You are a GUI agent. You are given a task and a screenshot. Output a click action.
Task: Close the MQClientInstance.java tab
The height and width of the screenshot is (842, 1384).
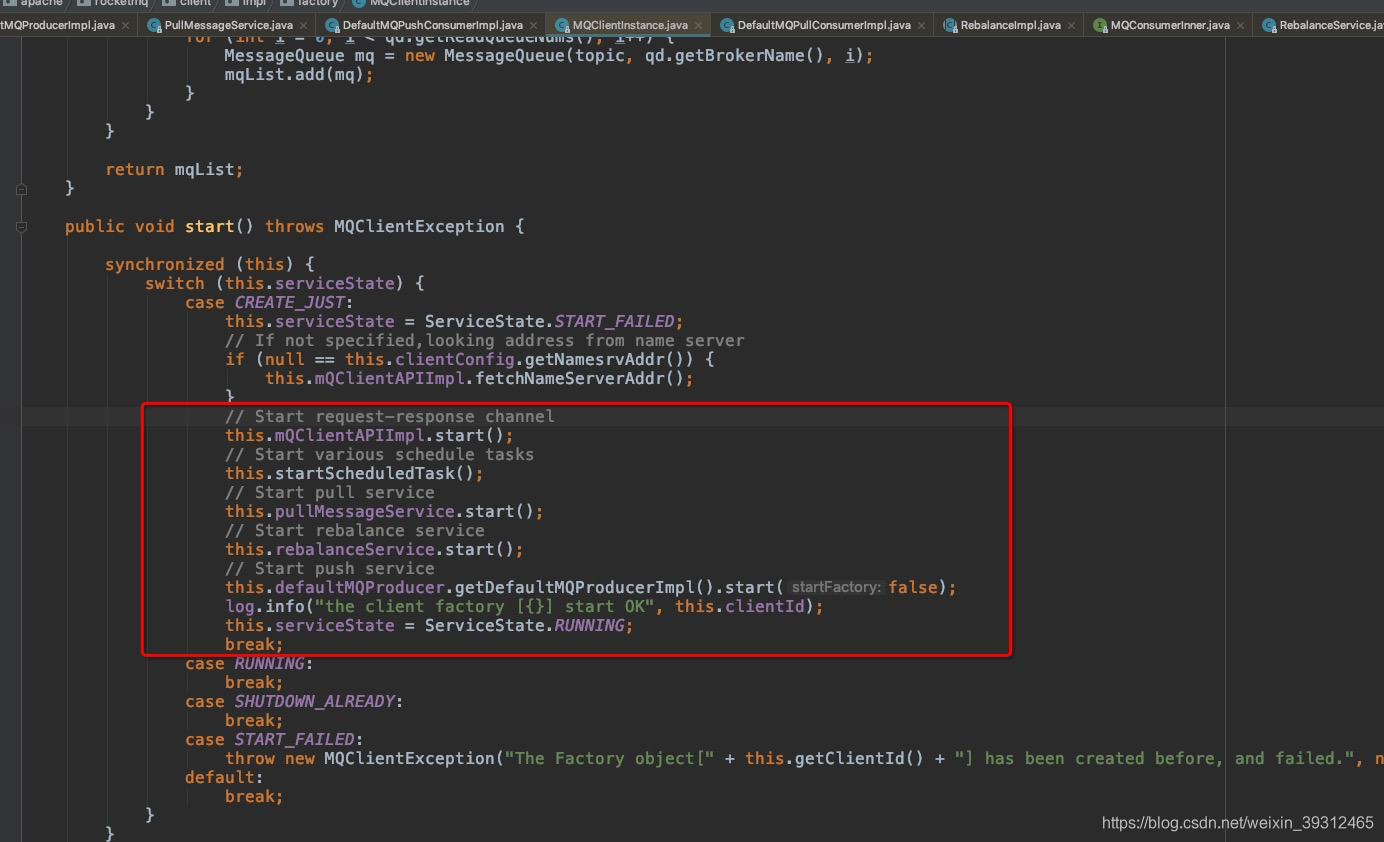pyautogui.click(x=698, y=25)
